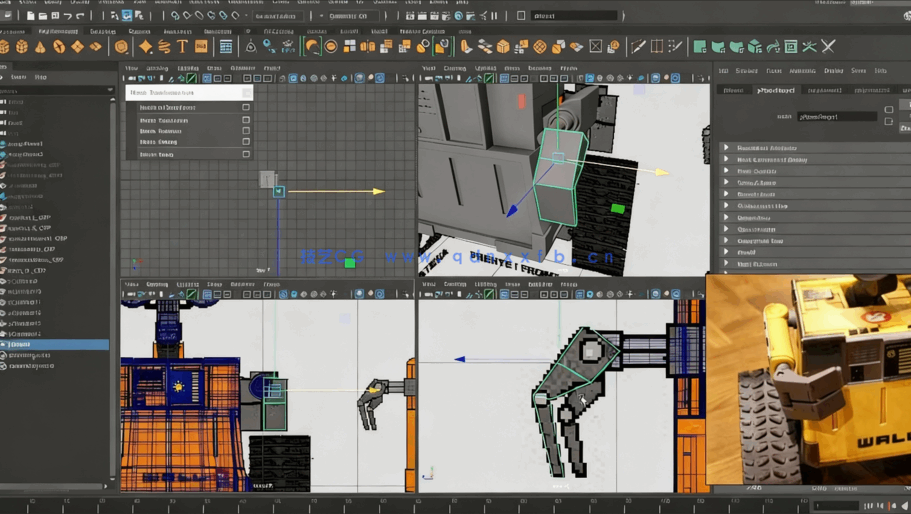
Task: Click the pause icon in the top toolbar
Action: point(494,16)
